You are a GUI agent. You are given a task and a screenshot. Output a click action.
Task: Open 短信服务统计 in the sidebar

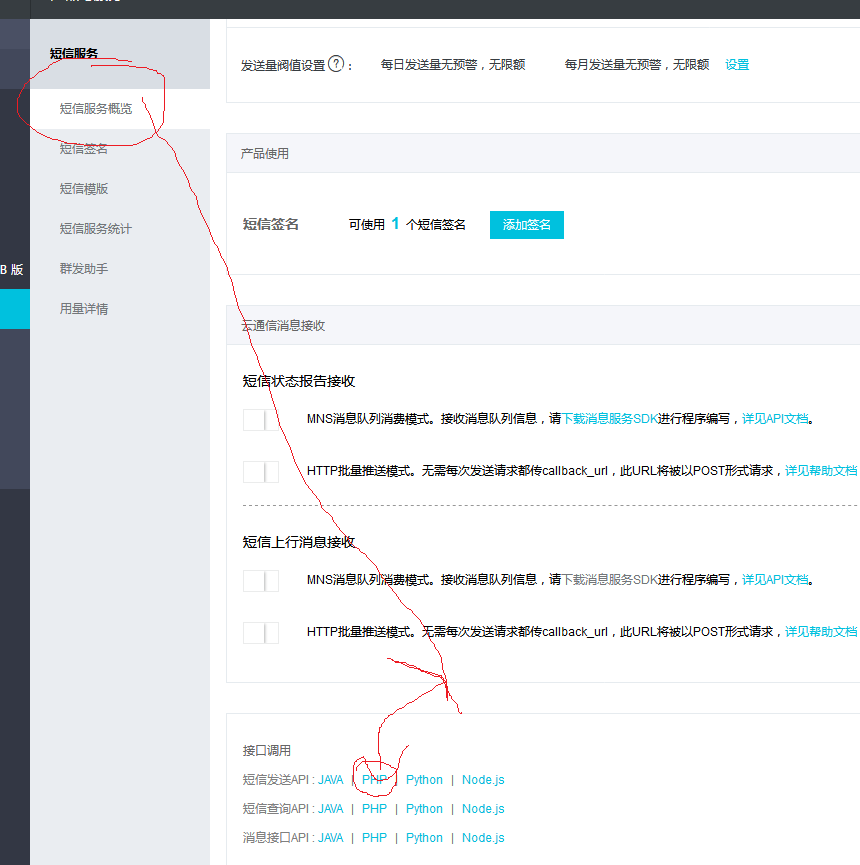tap(96, 229)
